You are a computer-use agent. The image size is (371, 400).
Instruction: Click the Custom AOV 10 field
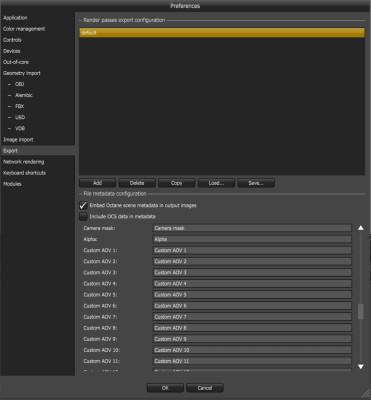pyautogui.click(x=252, y=350)
